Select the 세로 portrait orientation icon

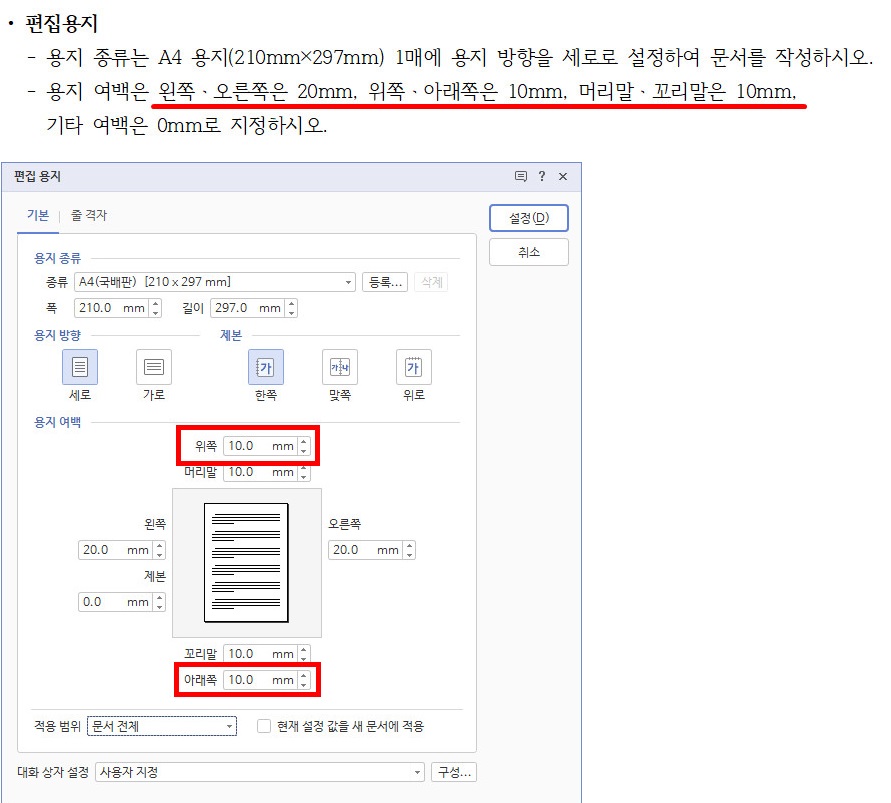[80, 367]
